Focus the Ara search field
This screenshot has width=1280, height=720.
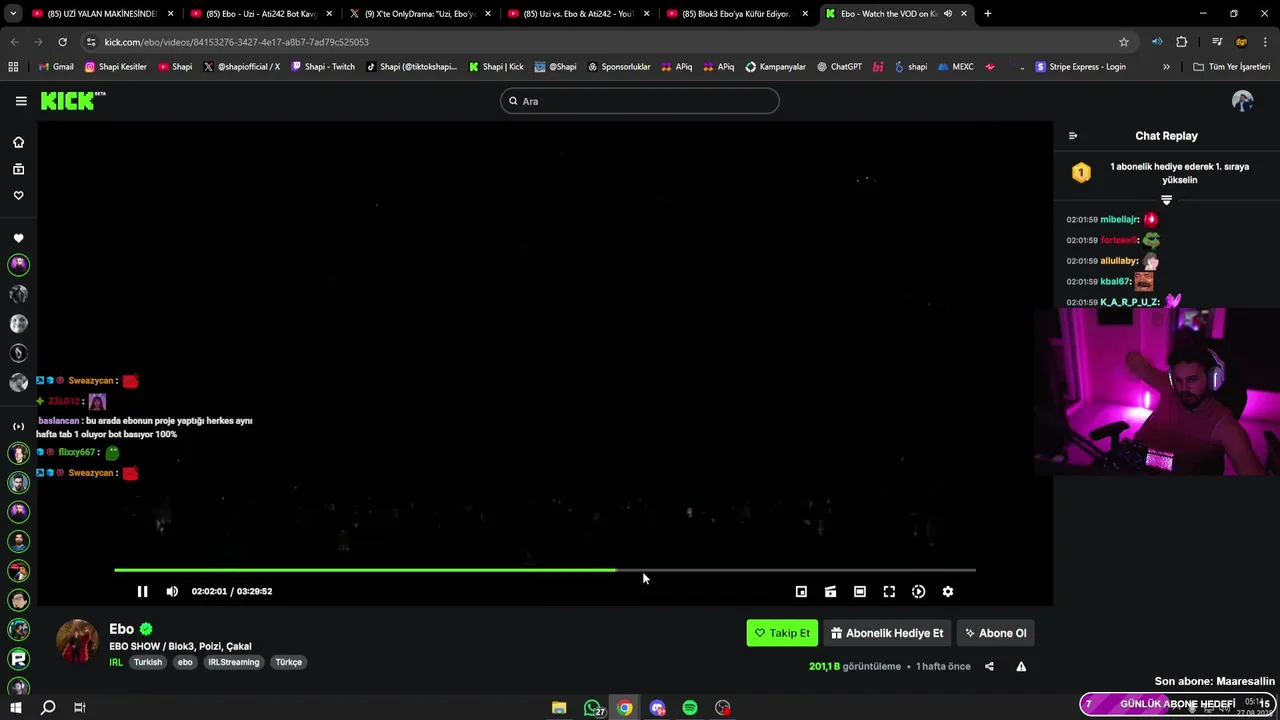(x=640, y=101)
